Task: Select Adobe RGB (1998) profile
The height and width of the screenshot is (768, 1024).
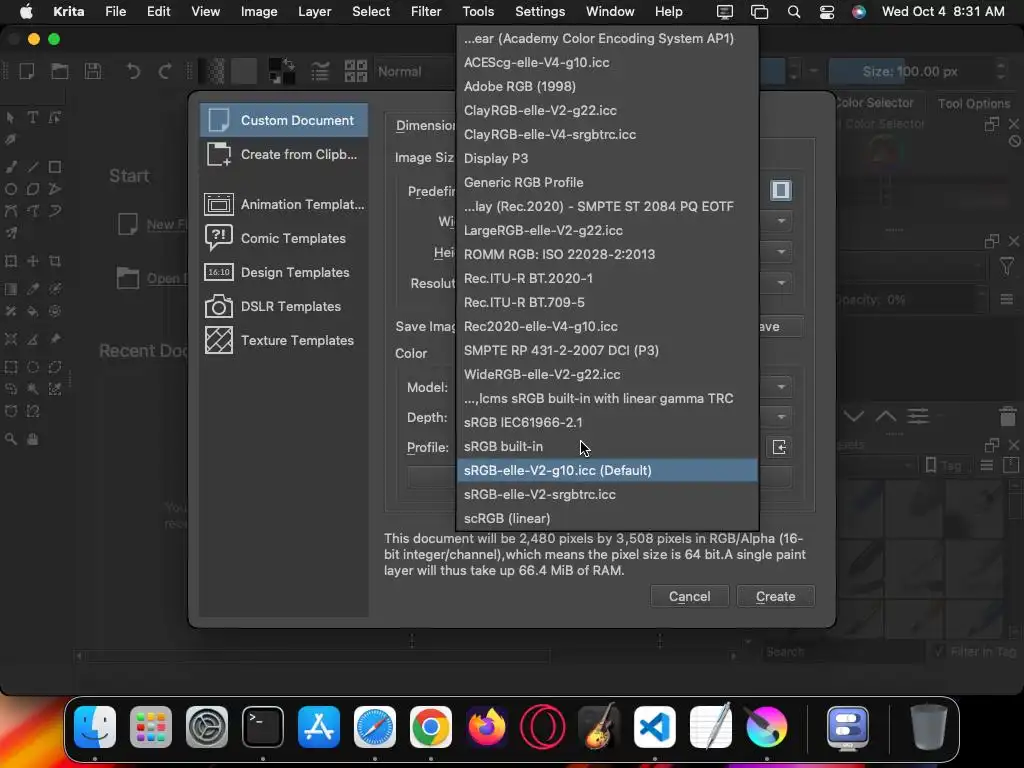Action: pyautogui.click(x=607, y=86)
